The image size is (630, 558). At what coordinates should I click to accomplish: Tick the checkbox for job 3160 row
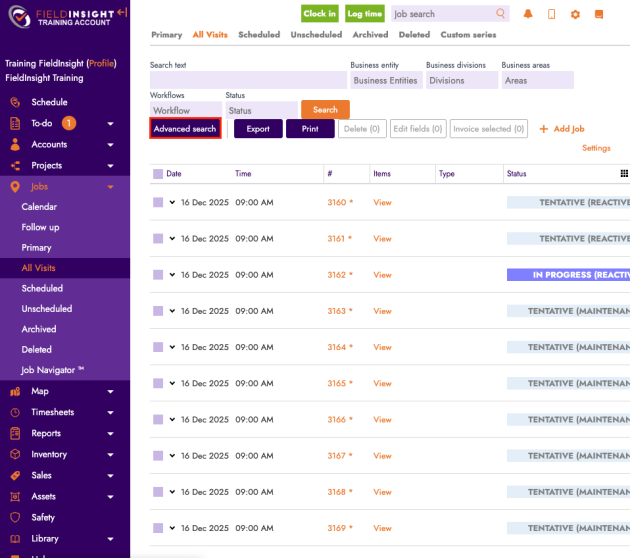(x=158, y=202)
